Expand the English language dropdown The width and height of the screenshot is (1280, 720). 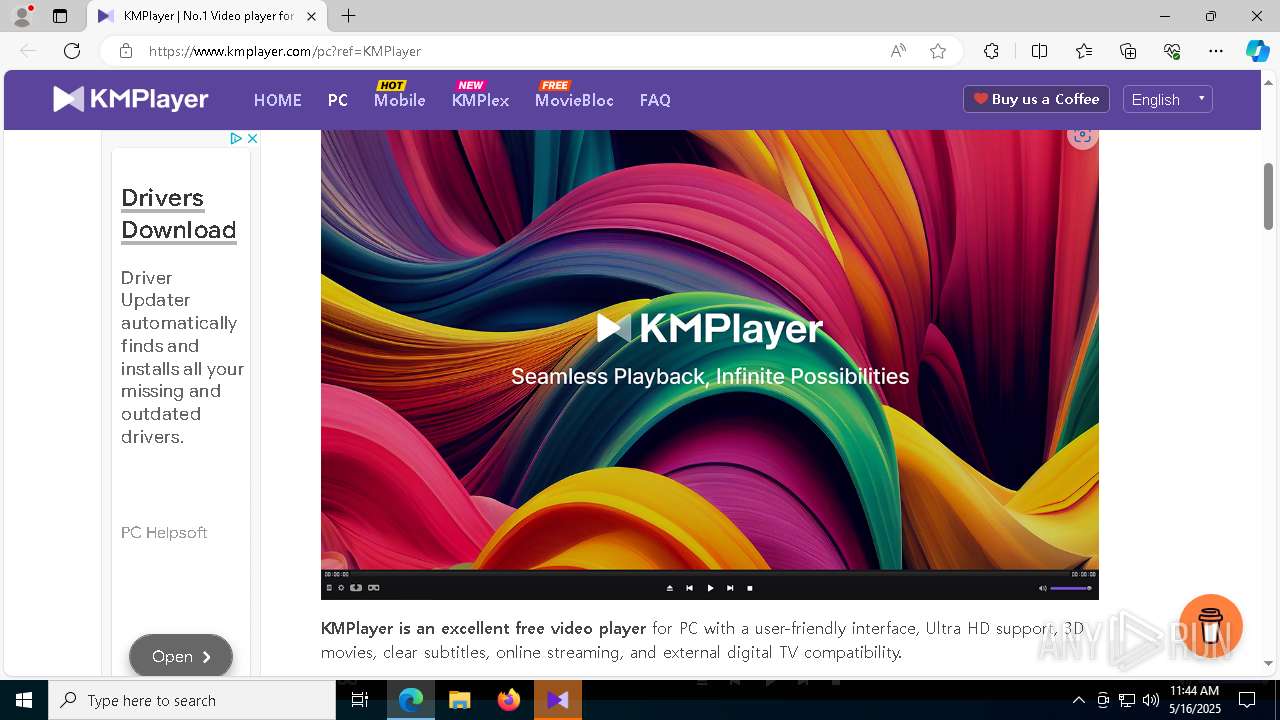[1168, 99]
